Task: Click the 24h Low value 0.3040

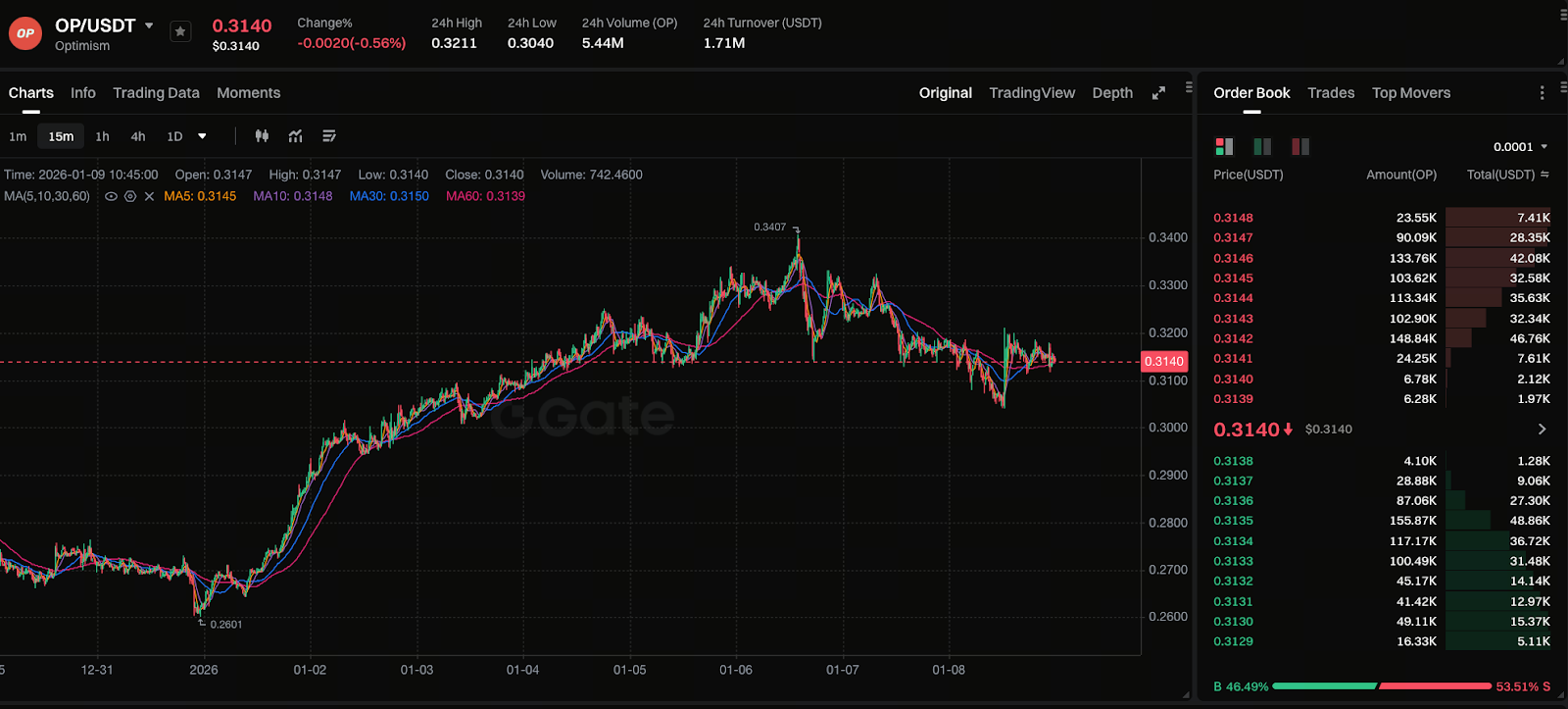Action: coord(530,43)
